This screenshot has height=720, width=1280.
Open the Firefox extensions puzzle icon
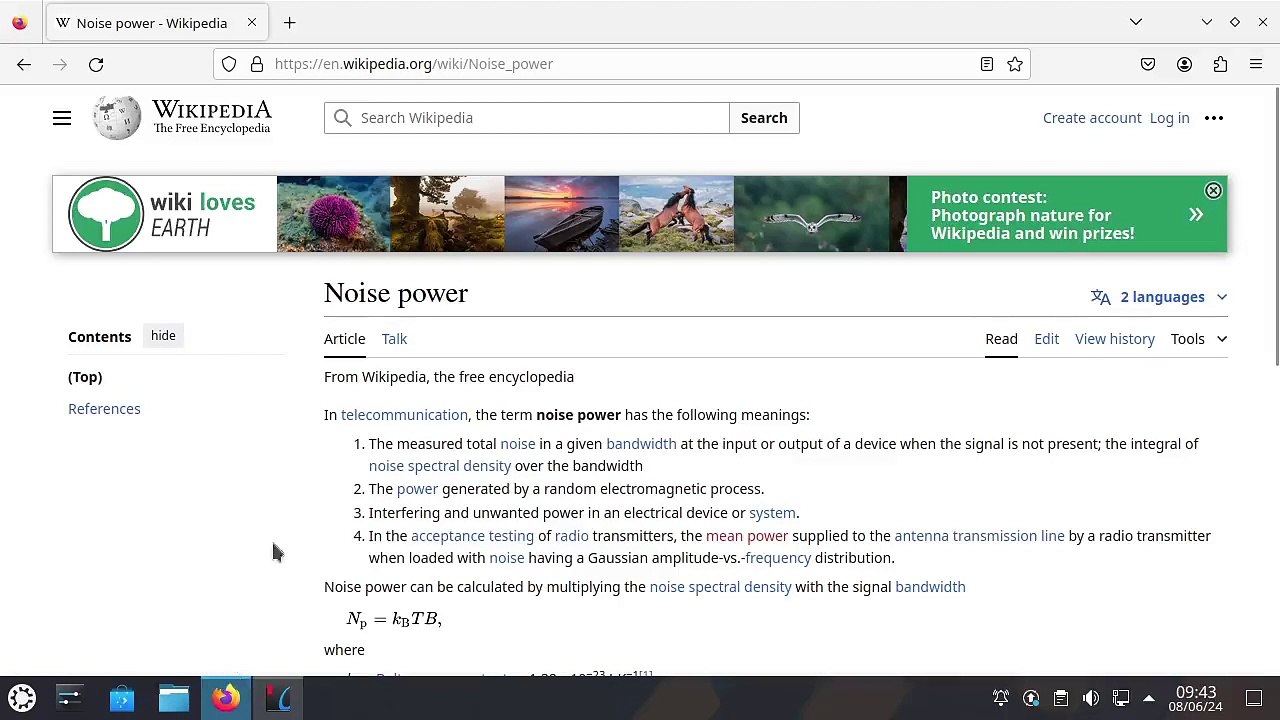(x=1220, y=64)
